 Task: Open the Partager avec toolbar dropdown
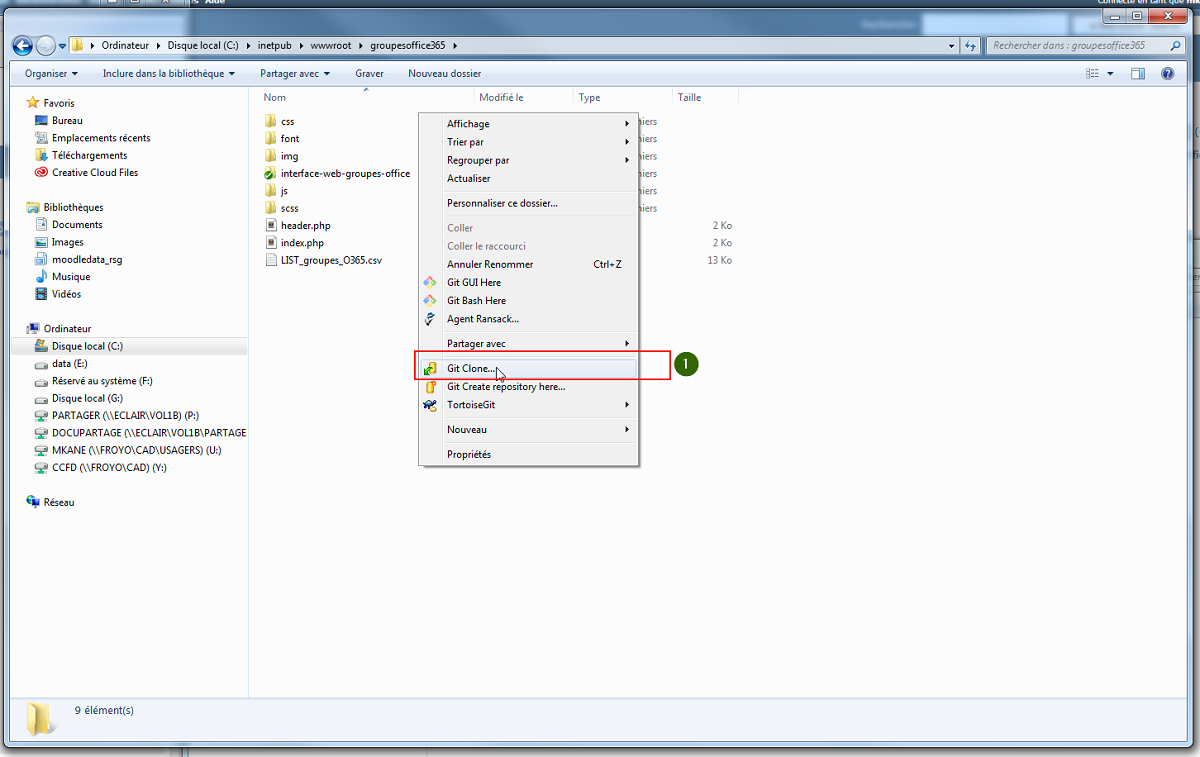click(x=295, y=74)
